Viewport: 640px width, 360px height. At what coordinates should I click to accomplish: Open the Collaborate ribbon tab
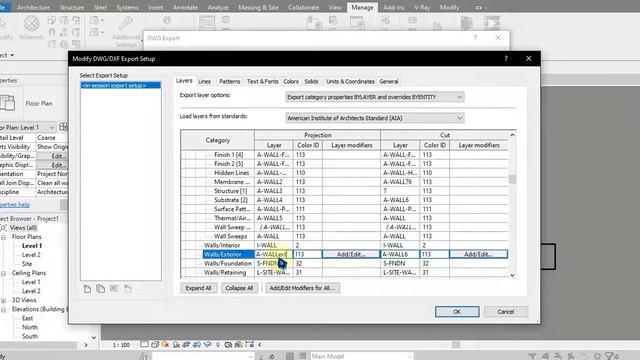tap(303, 7)
